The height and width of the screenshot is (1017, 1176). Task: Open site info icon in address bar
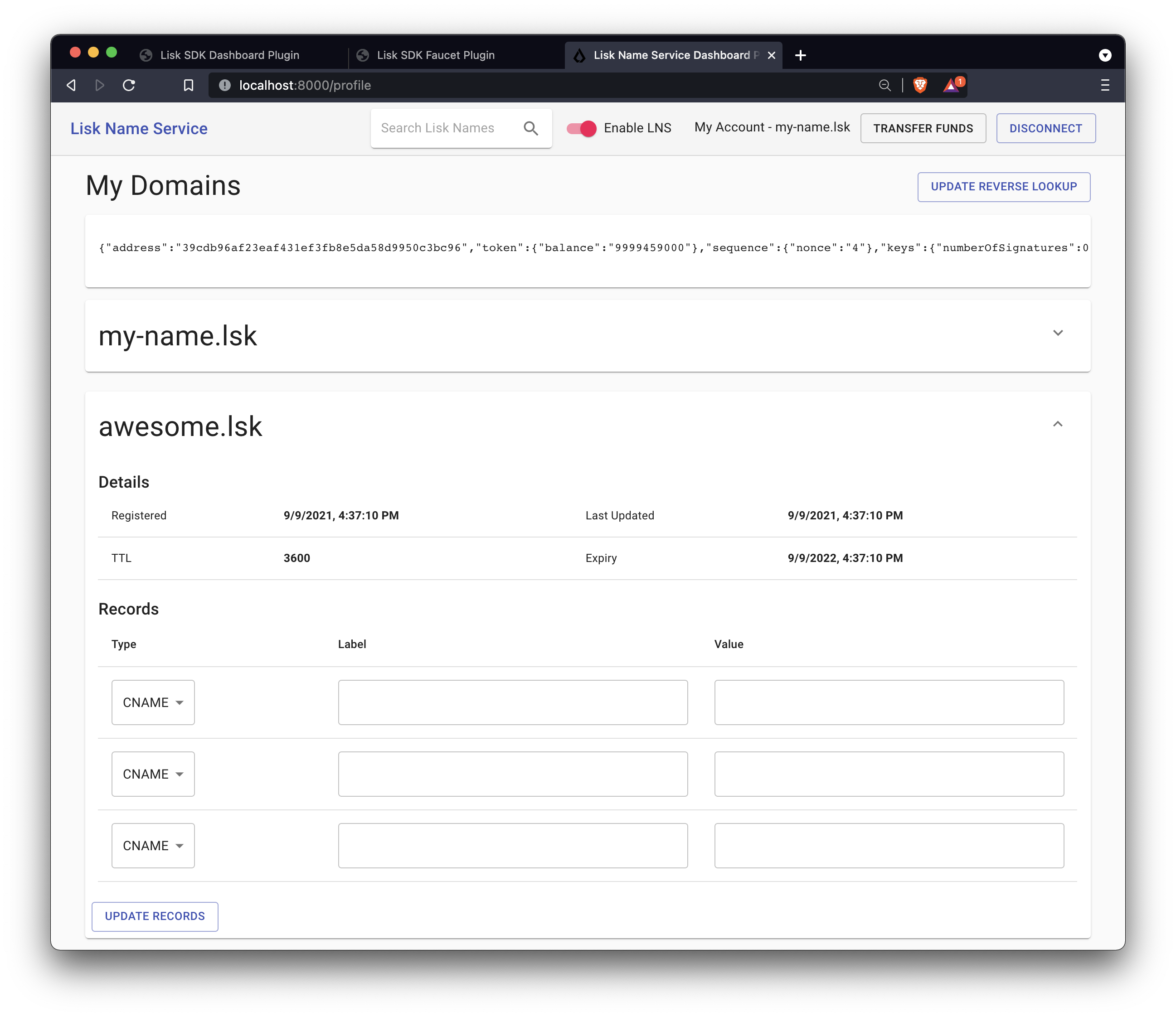coord(225,85)
